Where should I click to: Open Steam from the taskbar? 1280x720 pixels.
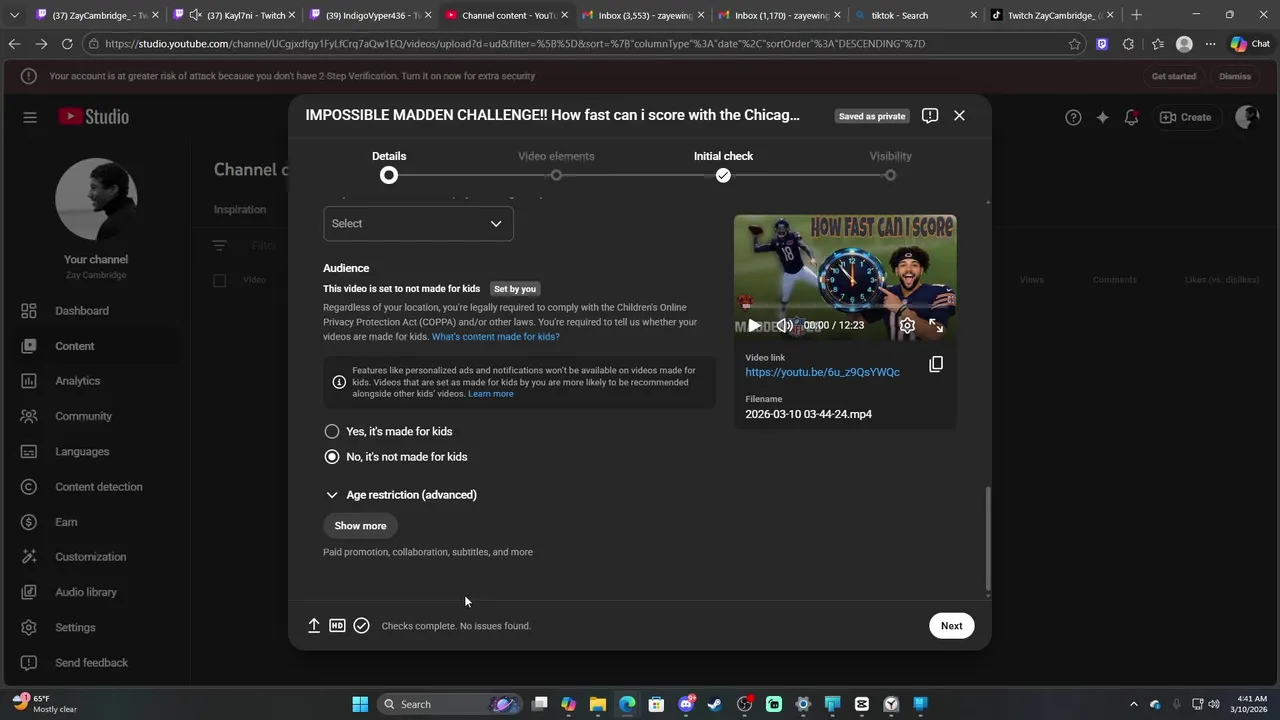click(715, 704)
